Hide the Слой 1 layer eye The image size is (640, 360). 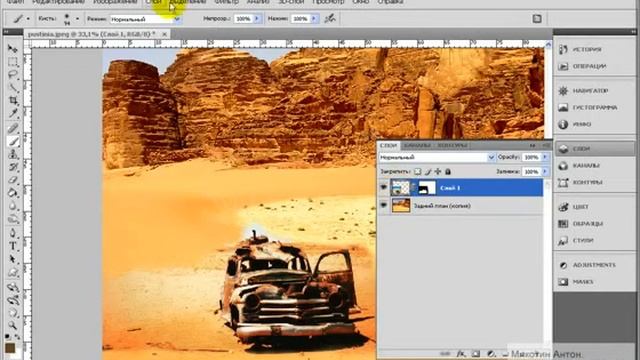(384, 187)
